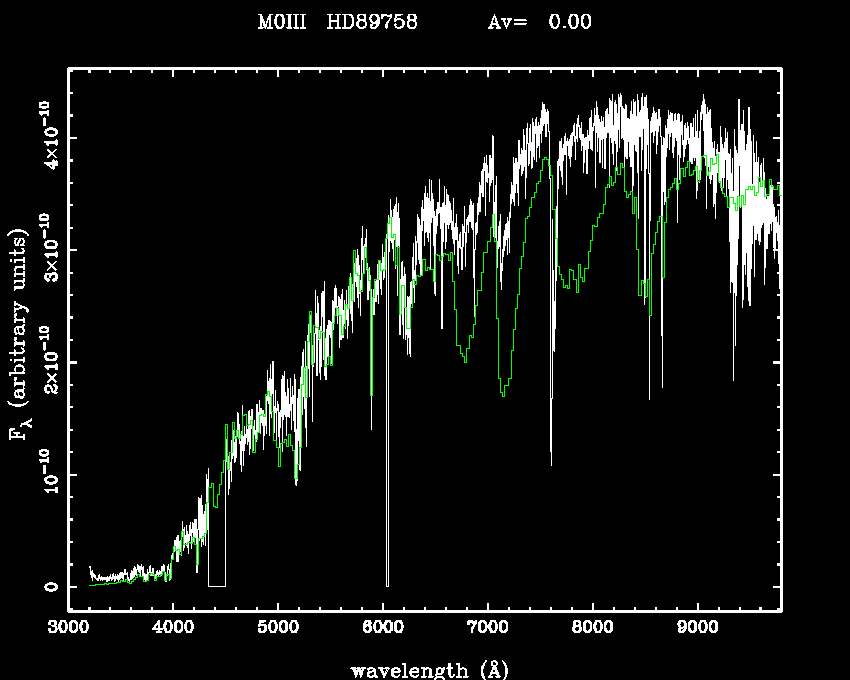
Task: Click the 8000 wavelength tick label
Action: click(593, 629)
